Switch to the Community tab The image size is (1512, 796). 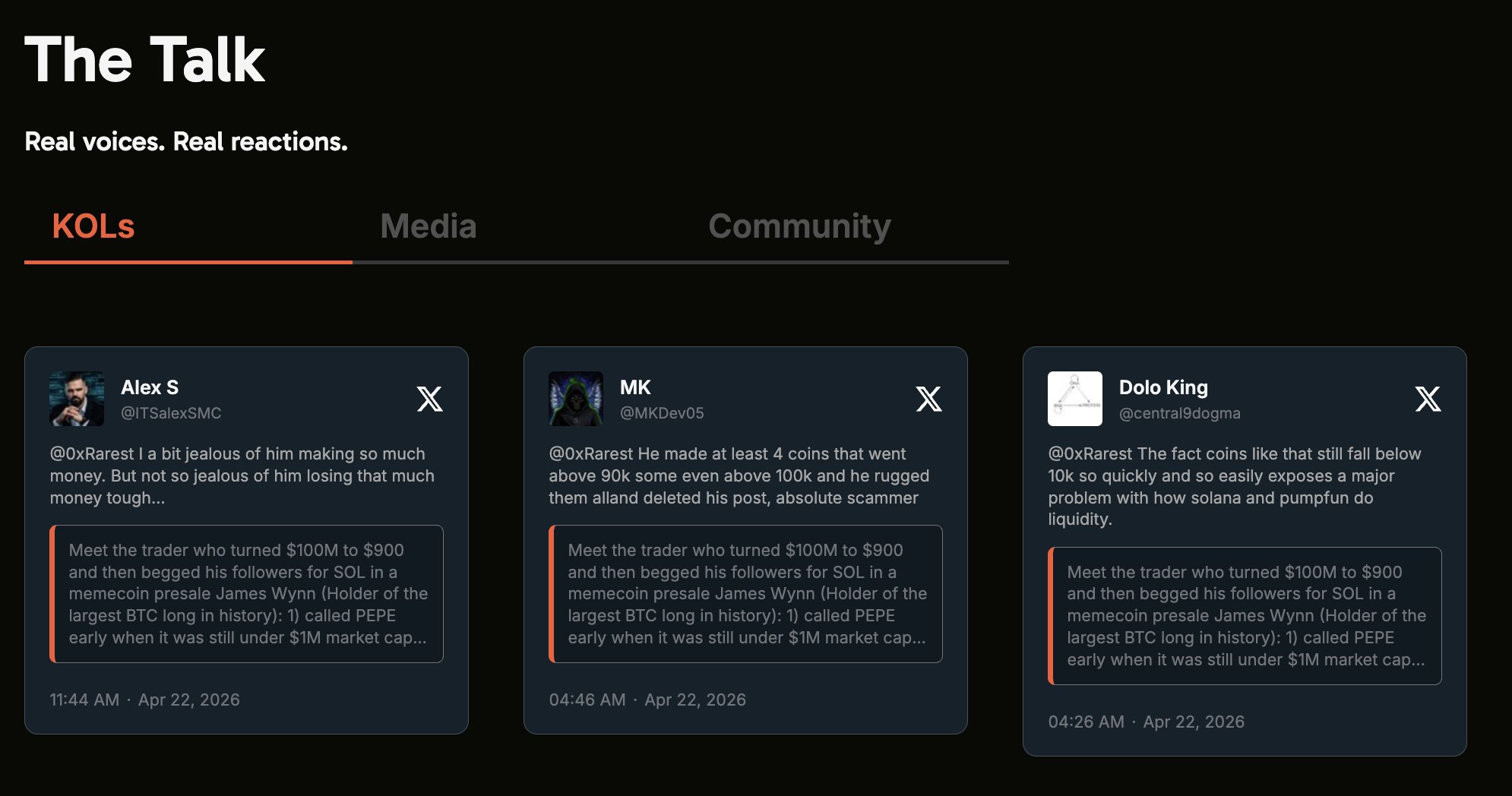[x=799, y=226]
